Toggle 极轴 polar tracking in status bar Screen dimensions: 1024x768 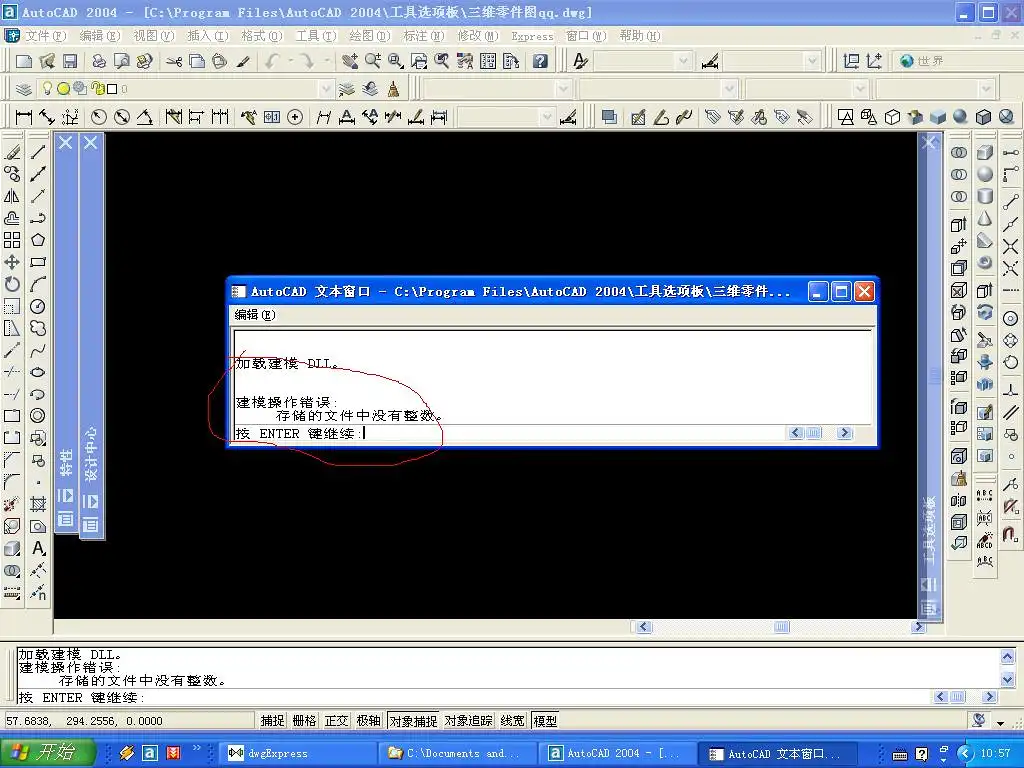click(x=368, y=720)
